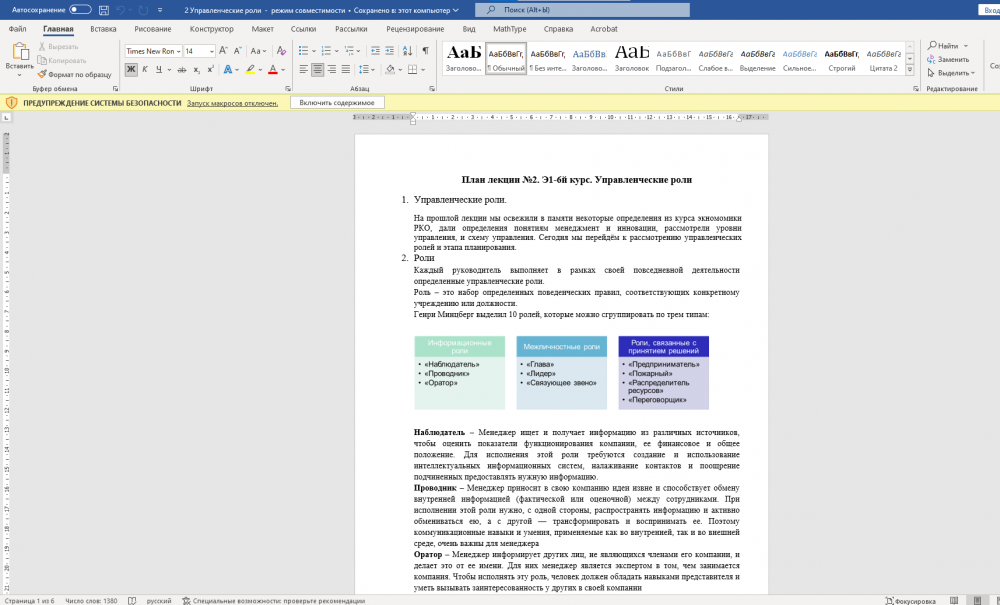The image size is (1000, 605).
Task: Click the subscript icon
Action: [x=196, y=69]
